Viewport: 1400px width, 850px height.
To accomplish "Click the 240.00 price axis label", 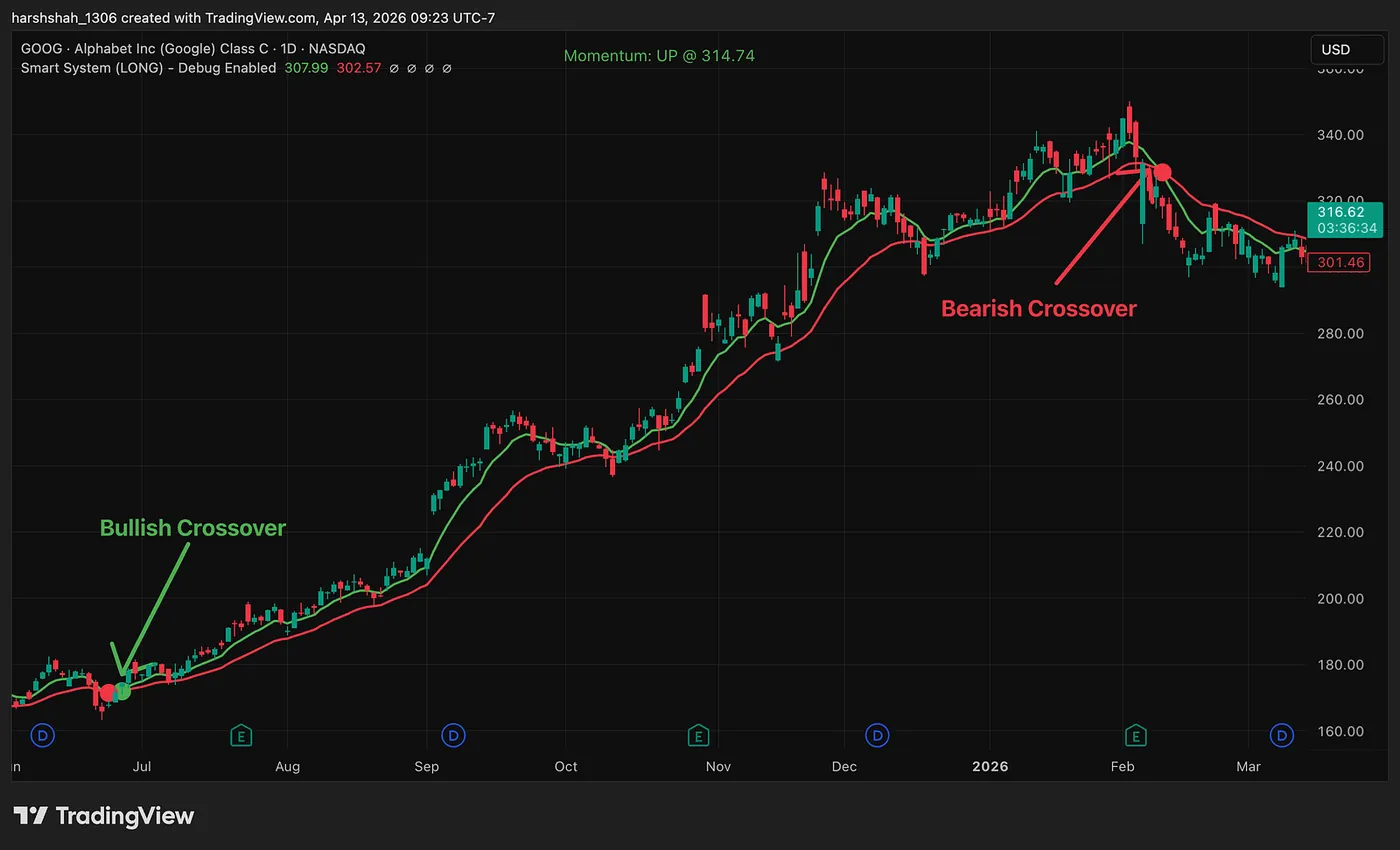I will 1341,466.
